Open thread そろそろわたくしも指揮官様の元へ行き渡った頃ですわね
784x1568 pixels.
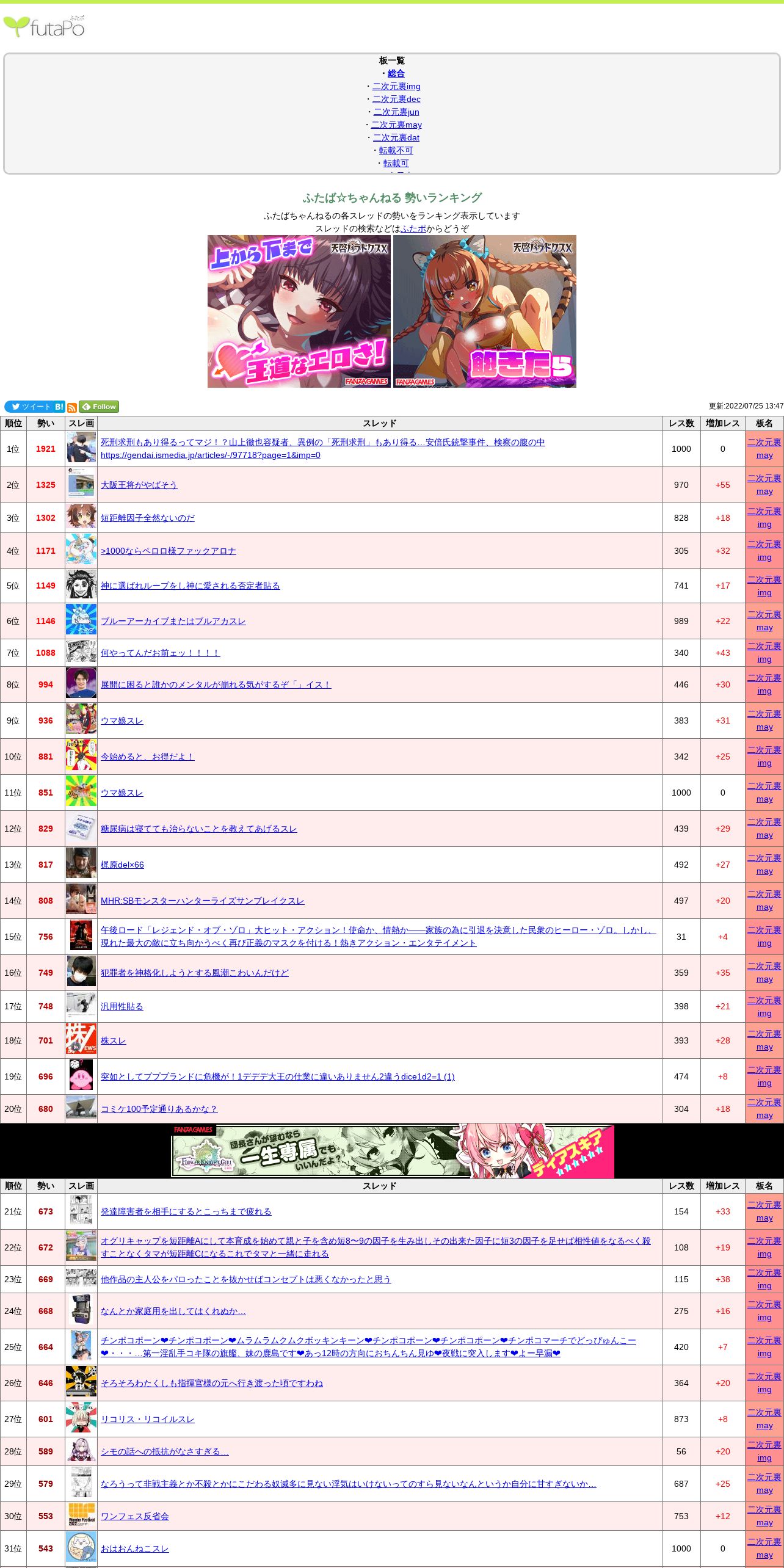coord(211,1383)
